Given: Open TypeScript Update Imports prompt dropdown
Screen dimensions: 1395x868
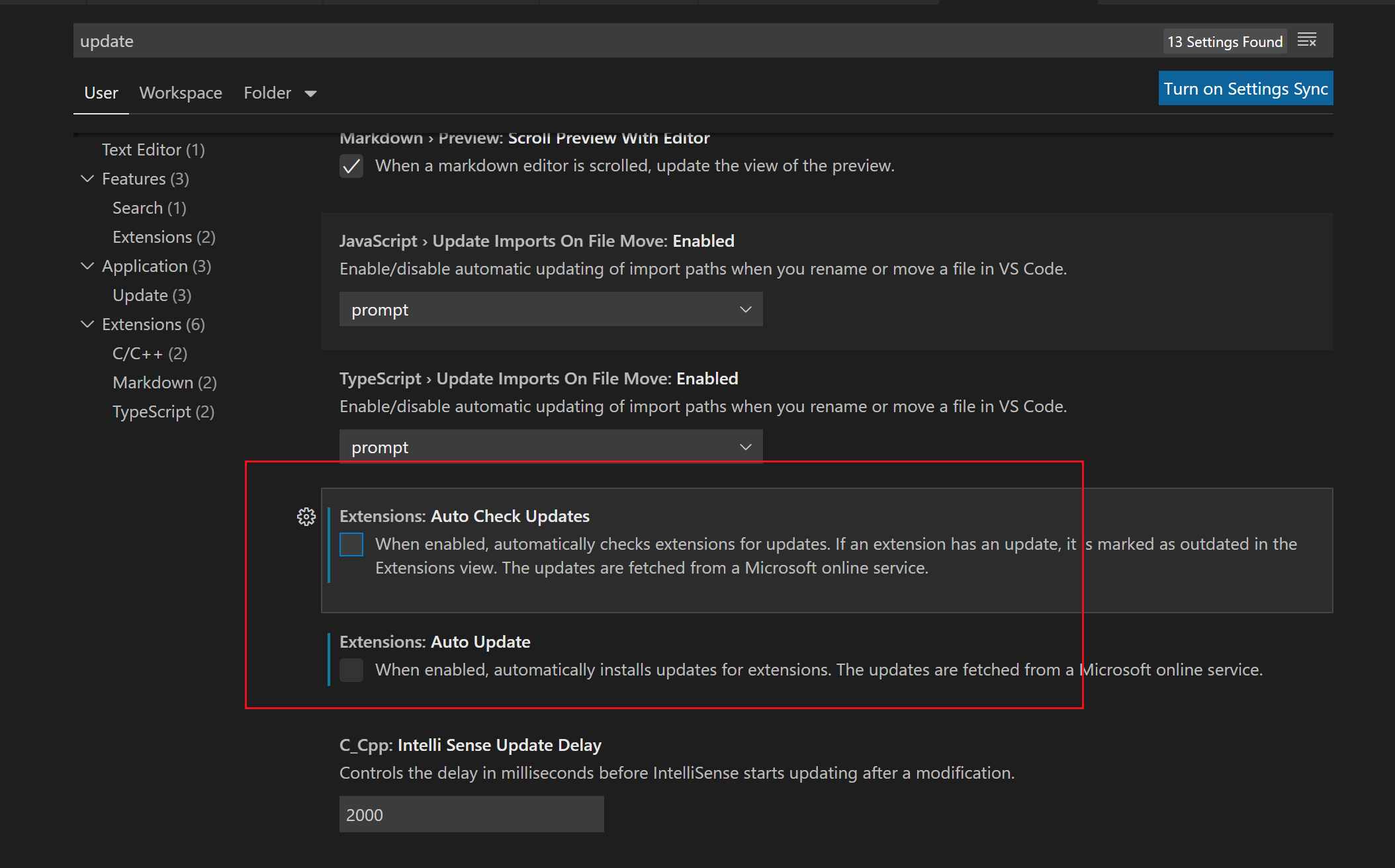Looking at the screenshot, I should coord(551,447).
